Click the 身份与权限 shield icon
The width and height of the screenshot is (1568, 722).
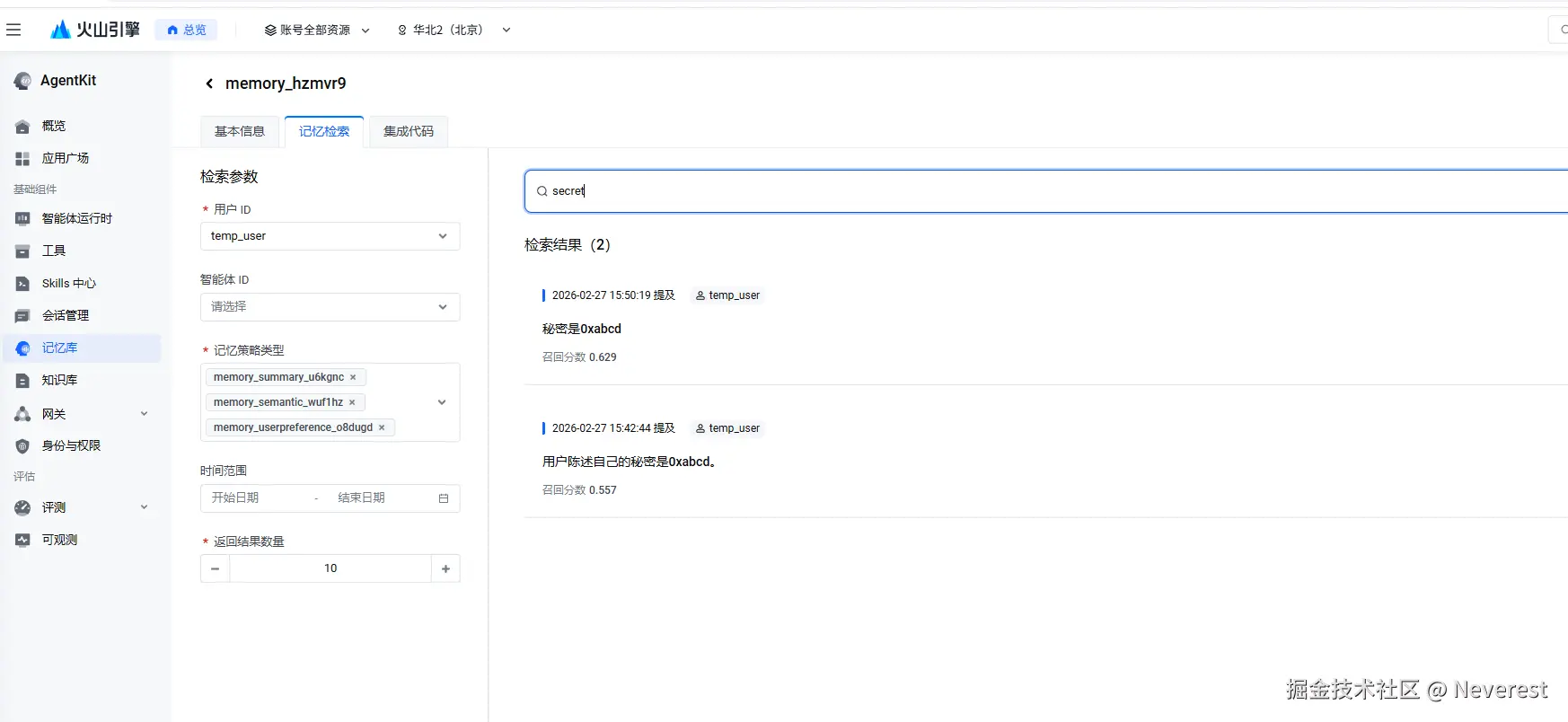pyautogui.click(x=22, y=445)
